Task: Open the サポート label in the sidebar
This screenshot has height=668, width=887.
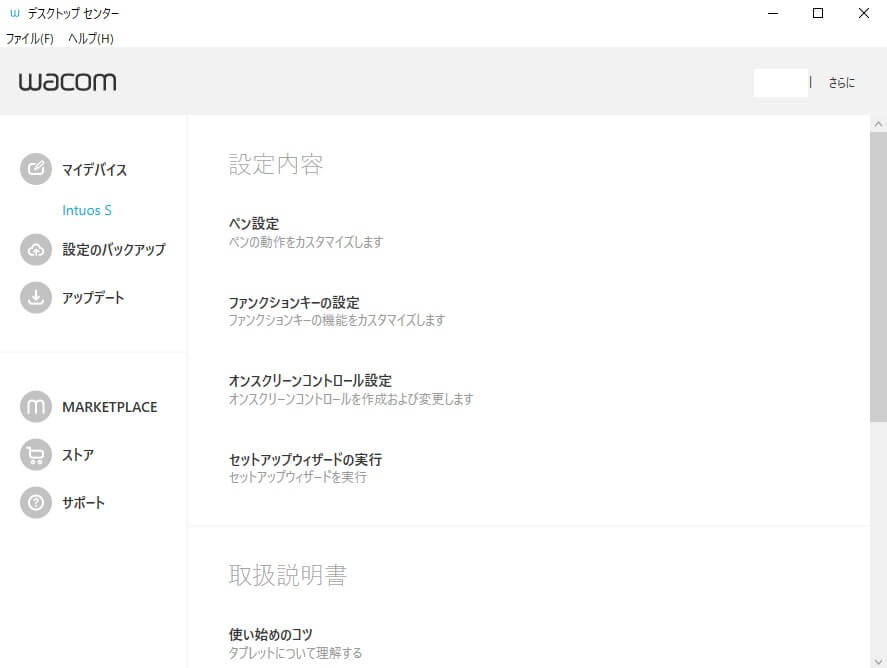Action: (83, 503)
